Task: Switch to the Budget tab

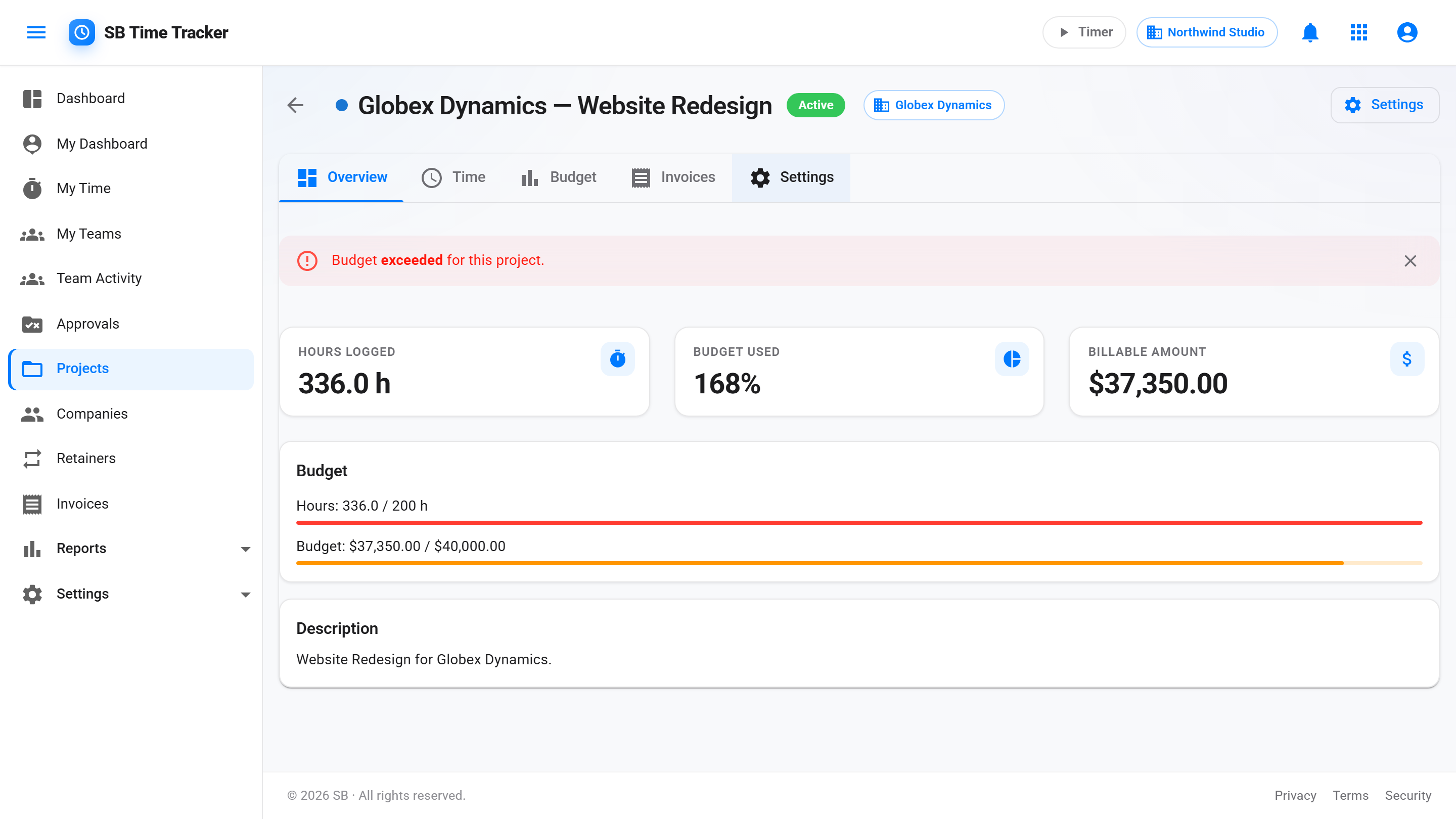Action: [x=559, y=177]
